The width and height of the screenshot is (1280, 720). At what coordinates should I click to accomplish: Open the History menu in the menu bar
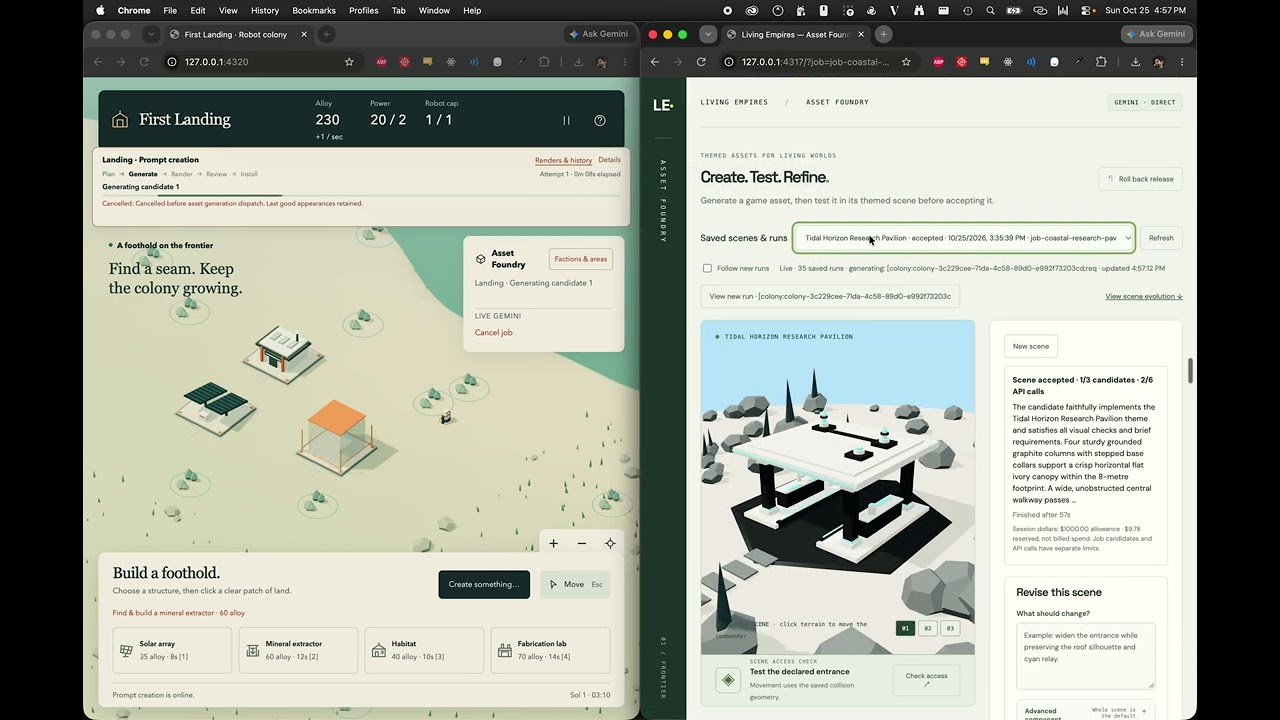265,10
